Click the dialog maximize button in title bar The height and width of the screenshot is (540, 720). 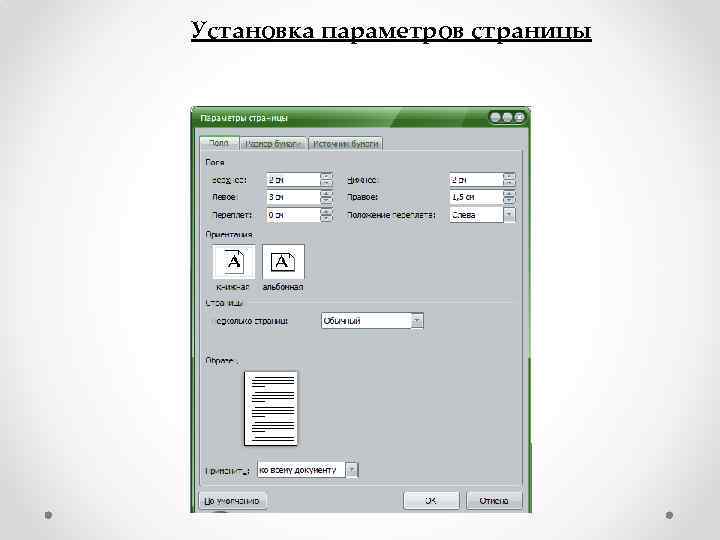(x=507, y=118)
